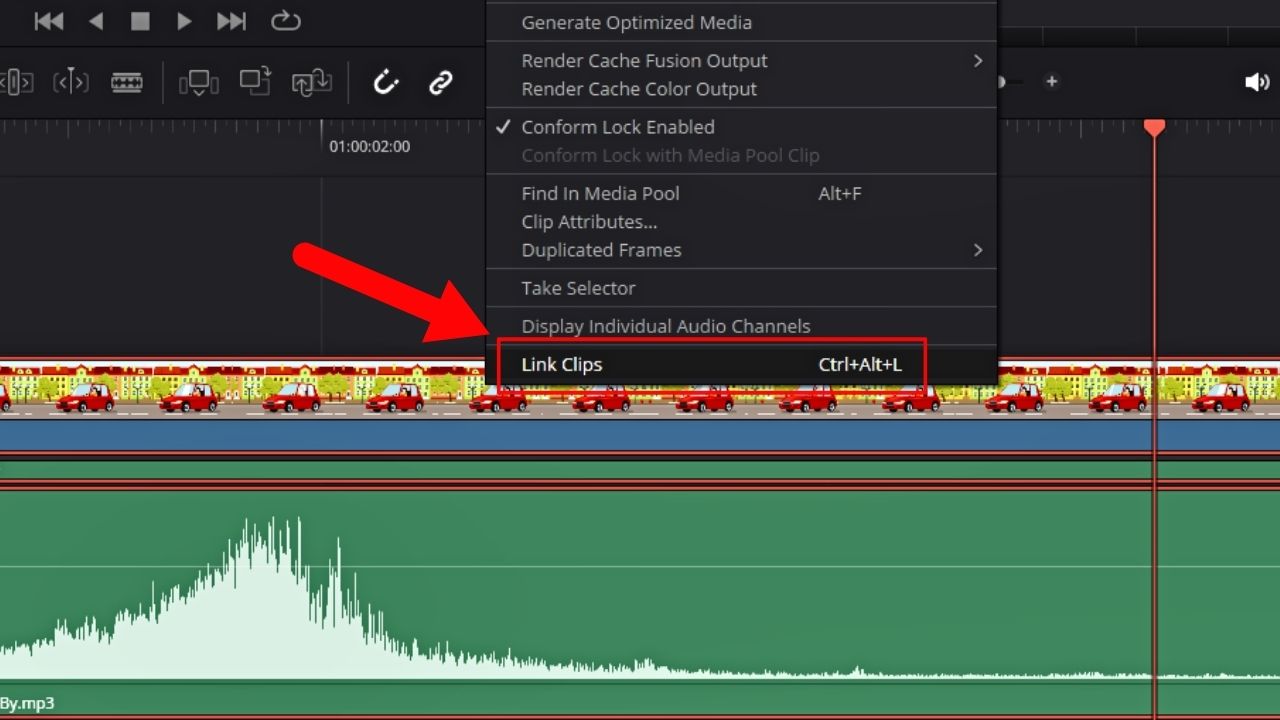Jump to the first frame
The height and width of the screenshot is (720, 1280).
click(x=48, y=21)
